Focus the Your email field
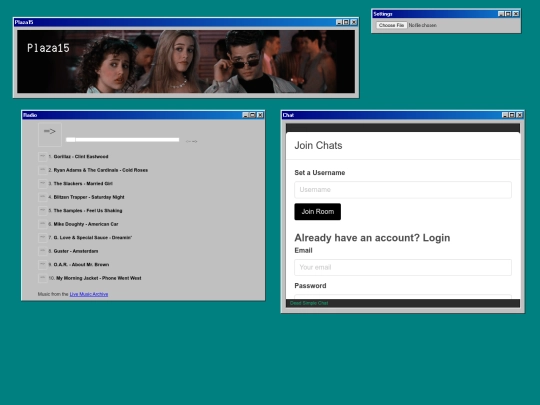 tap(403, 267)
